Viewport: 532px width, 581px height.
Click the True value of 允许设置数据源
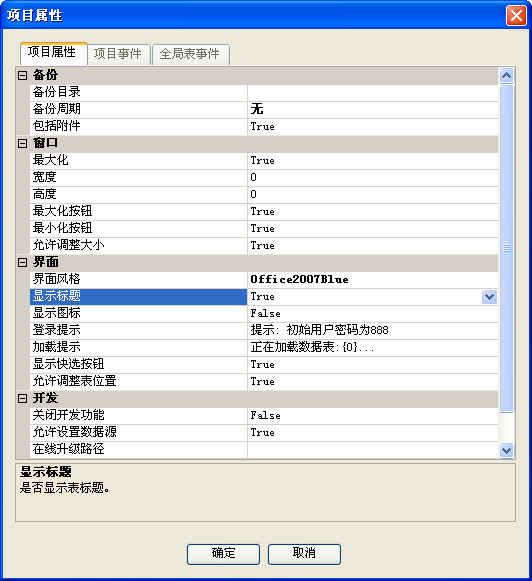pos(263,433)
